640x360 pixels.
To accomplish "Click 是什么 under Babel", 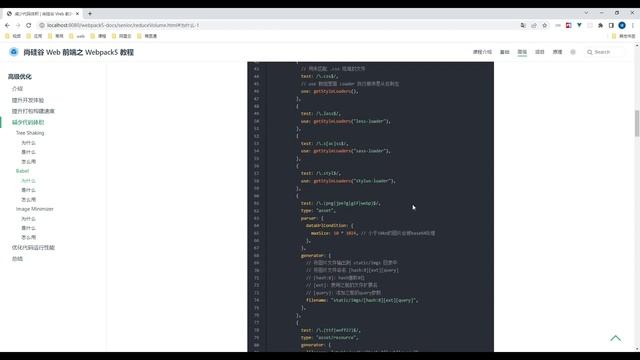I will tap(29, 190).
